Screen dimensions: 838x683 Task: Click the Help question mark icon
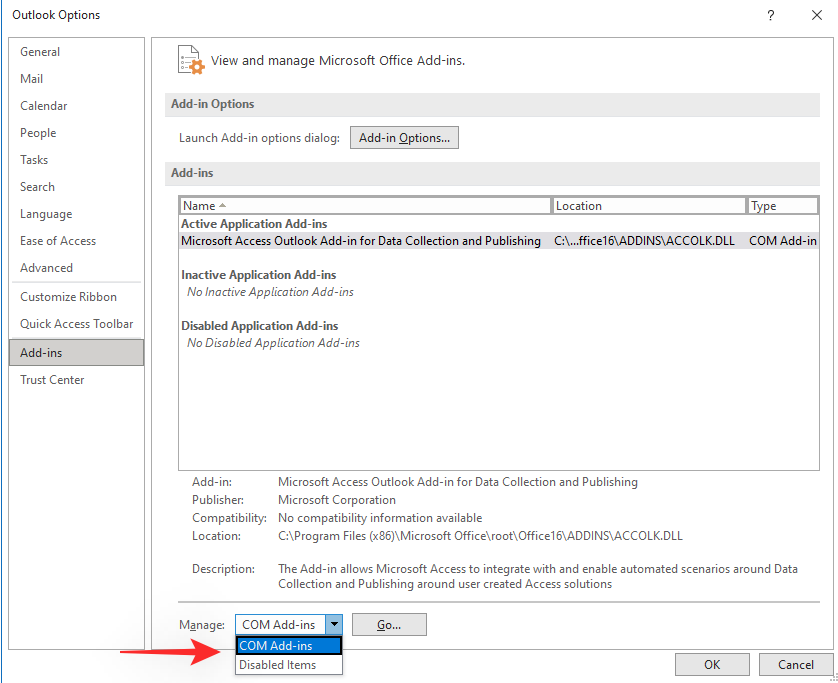coord(770,15)
